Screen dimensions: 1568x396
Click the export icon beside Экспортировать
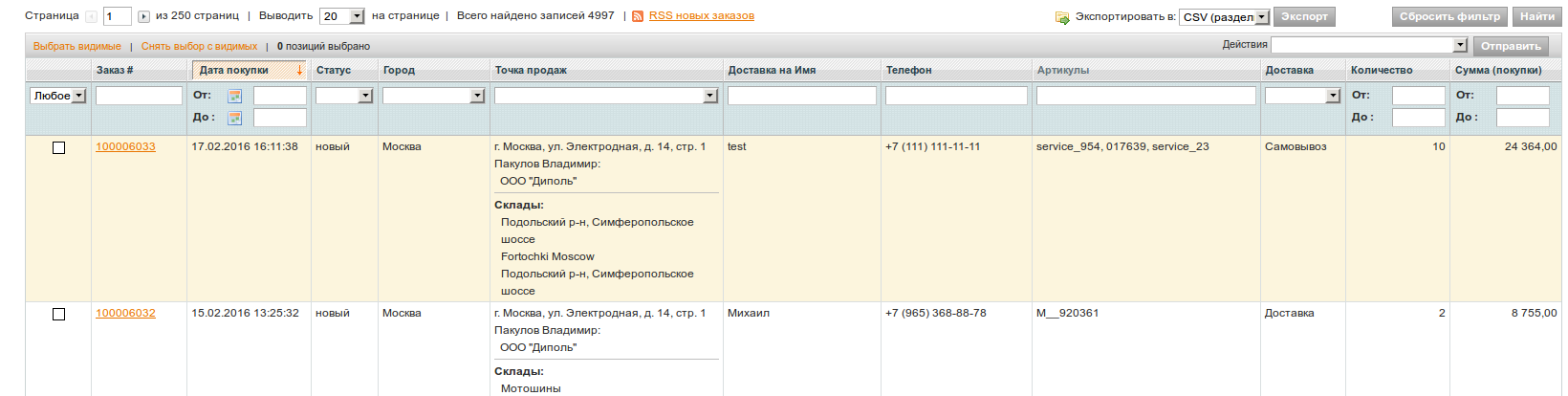1062,17
